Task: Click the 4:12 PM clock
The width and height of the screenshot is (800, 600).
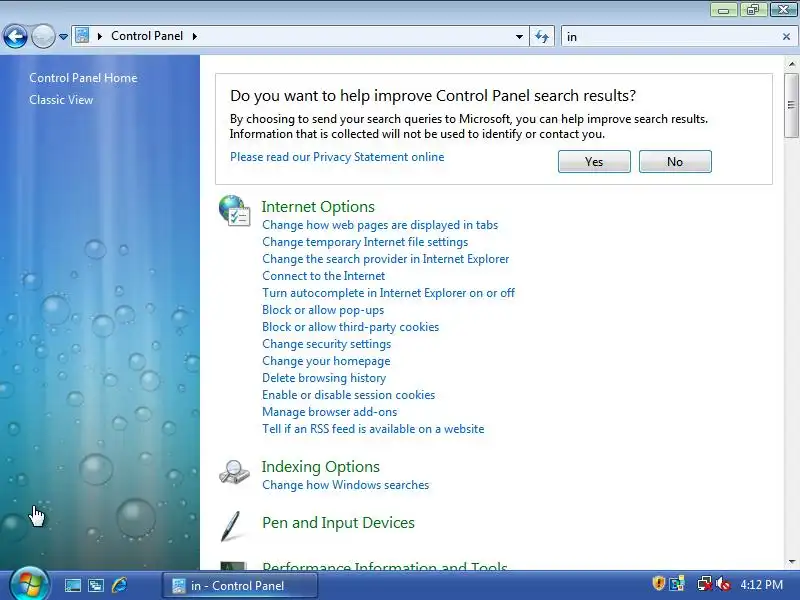Action: (761, 585)
